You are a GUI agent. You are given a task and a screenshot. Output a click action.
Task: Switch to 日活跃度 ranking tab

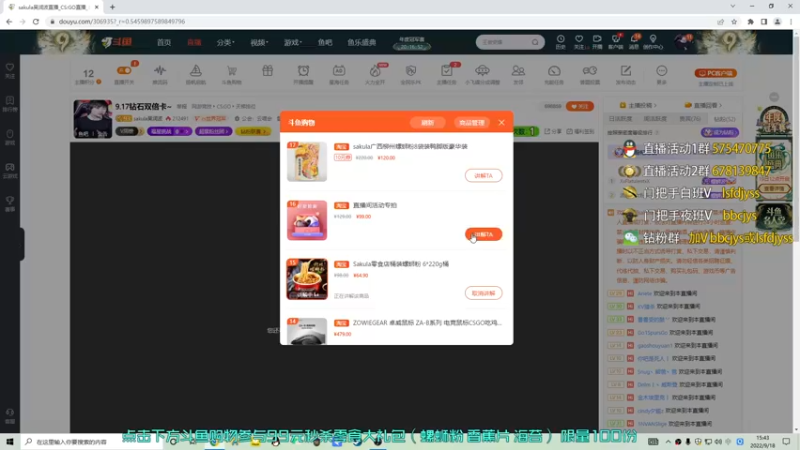point(620,118)
